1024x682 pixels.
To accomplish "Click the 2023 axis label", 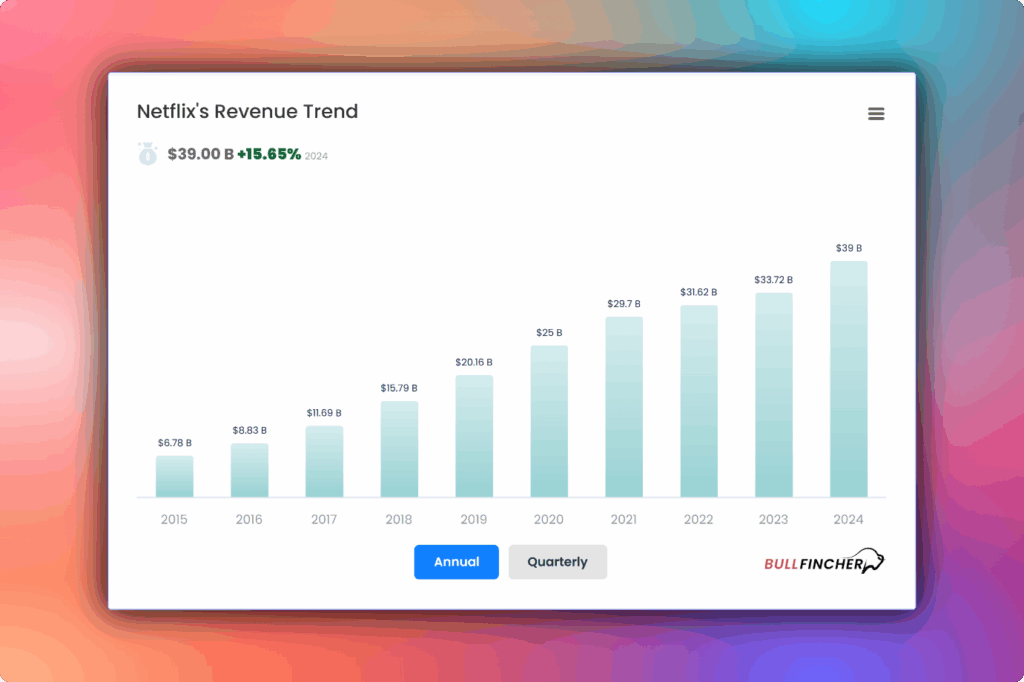I will click(x=773, y=519).
